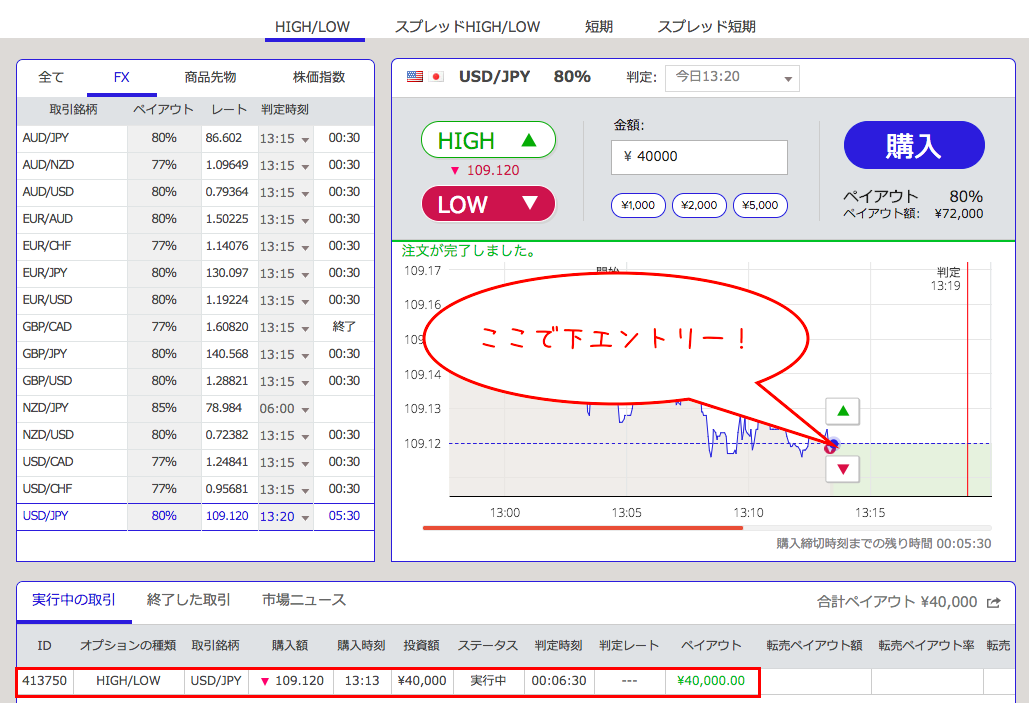The height and width of the screenshot is (703, 1029).
Task: Open the 商品先物 category tab
Action: [210, 77]
